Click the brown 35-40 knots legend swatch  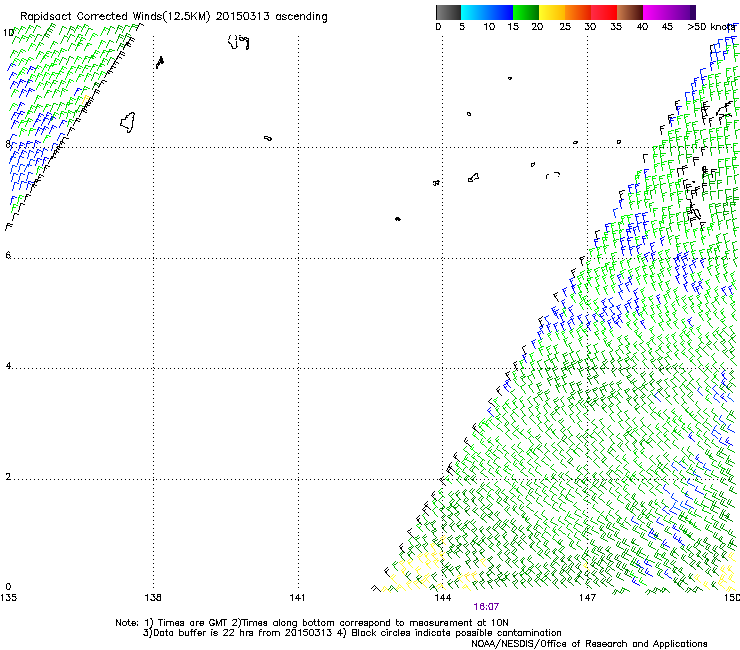pos(630,12)
